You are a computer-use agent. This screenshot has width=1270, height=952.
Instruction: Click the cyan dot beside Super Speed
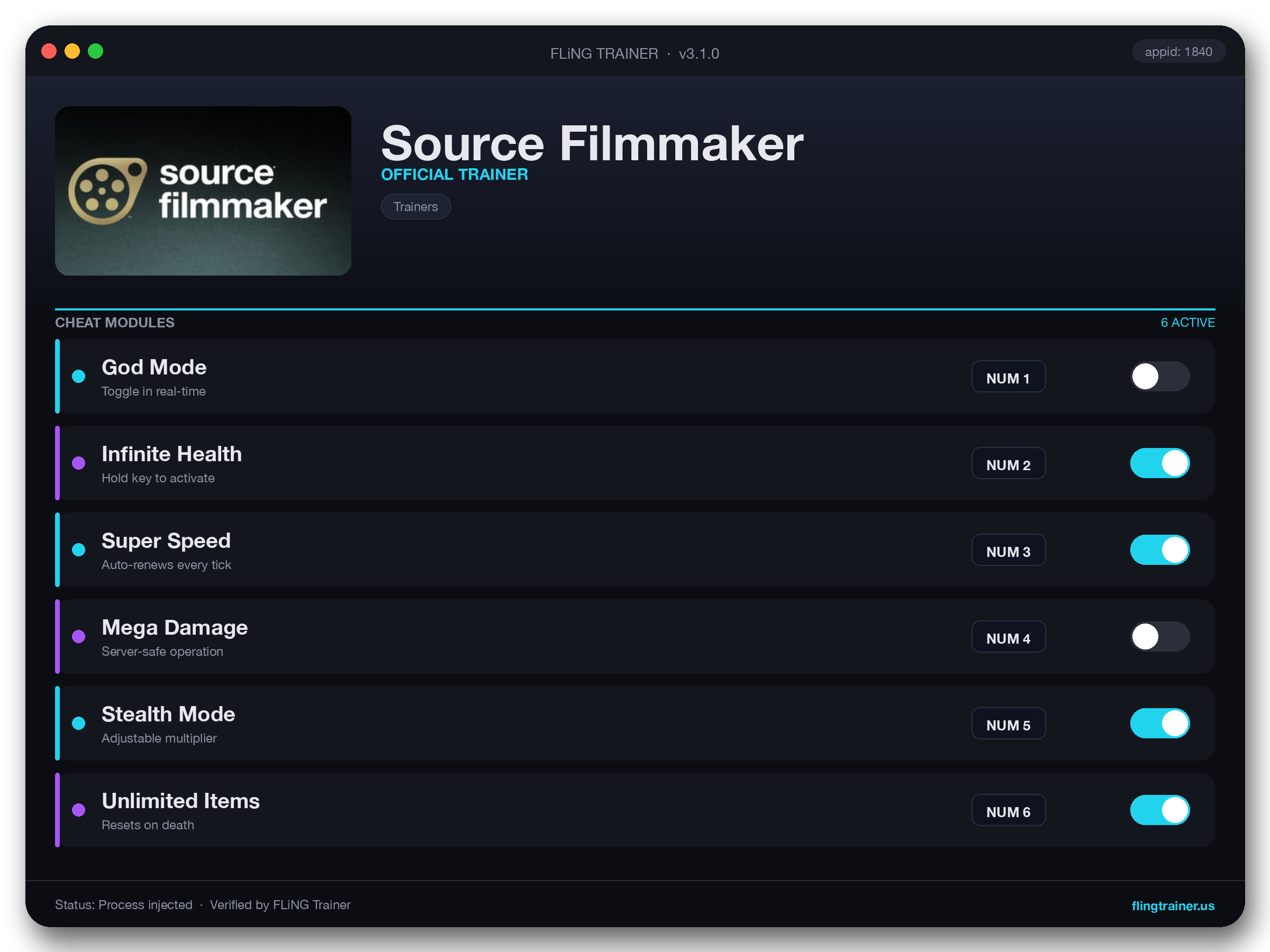coord(79,550)
